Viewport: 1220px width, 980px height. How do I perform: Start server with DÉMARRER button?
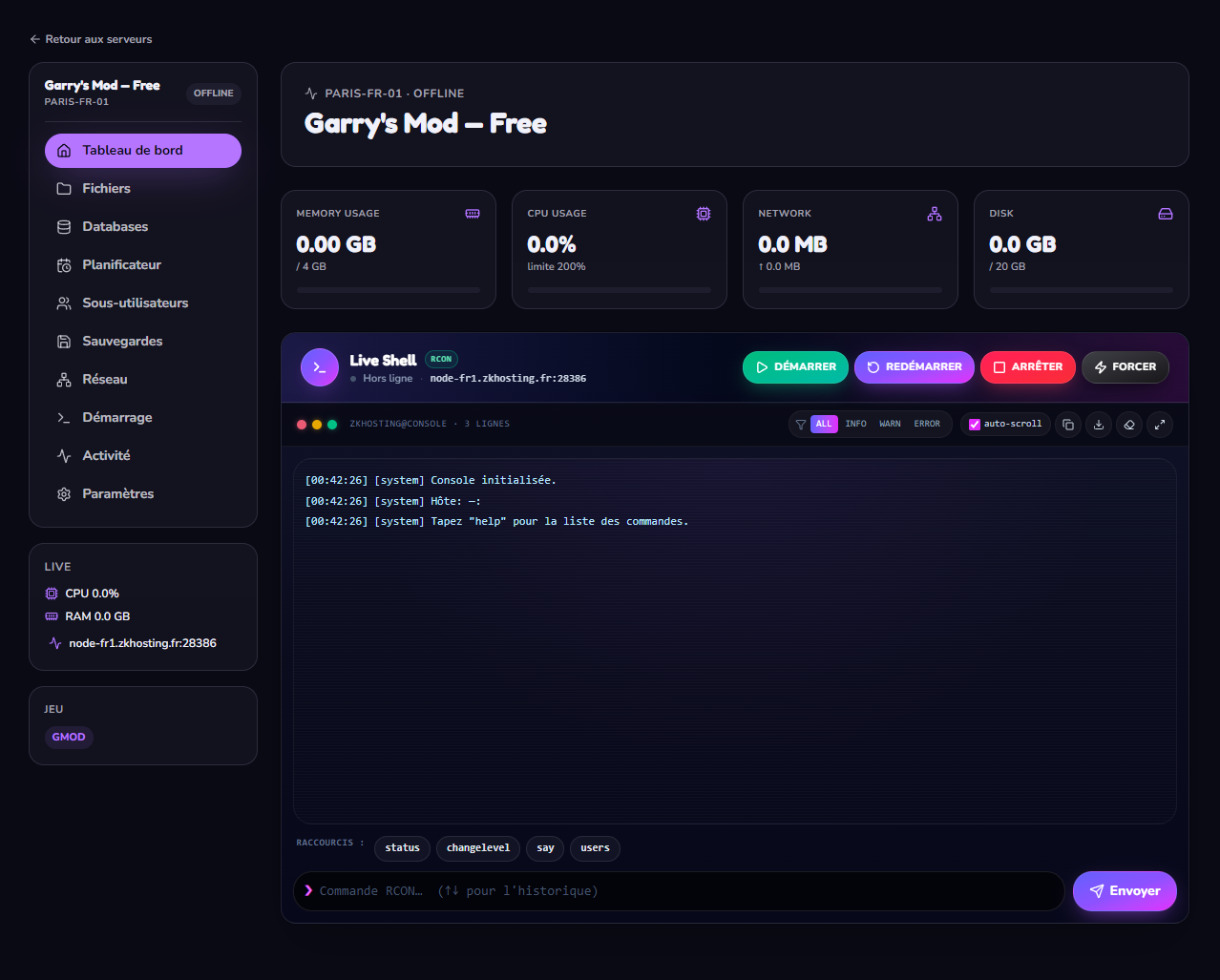795,367
